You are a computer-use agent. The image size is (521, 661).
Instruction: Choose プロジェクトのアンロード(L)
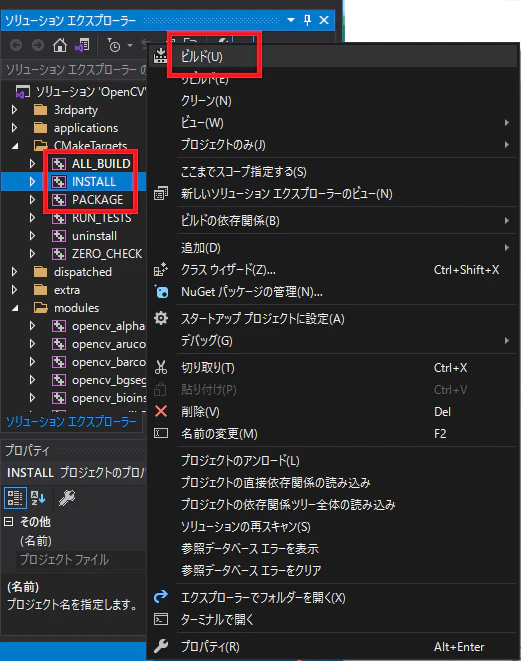tap(333, 460)
